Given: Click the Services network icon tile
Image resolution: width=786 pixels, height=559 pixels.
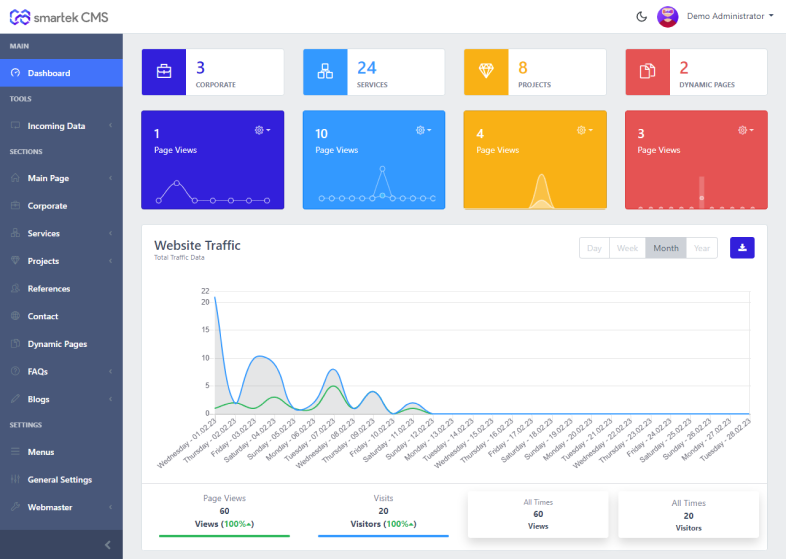Looking at the screenshot, I should point(325,72).
